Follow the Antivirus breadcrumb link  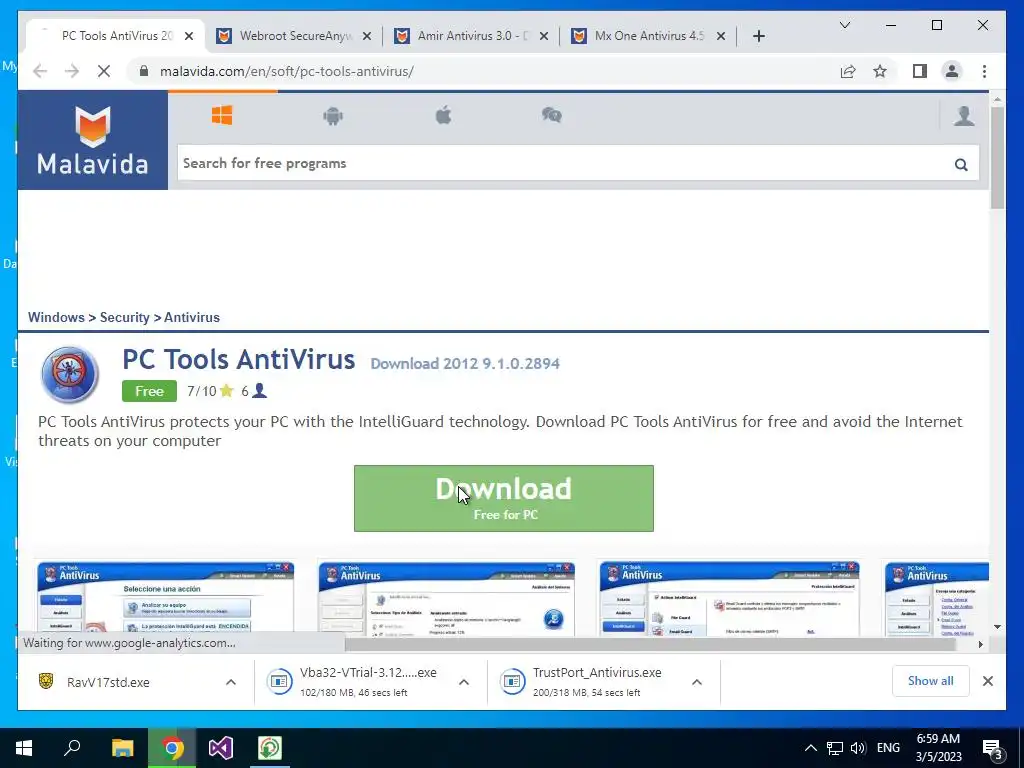click(192, 317)
